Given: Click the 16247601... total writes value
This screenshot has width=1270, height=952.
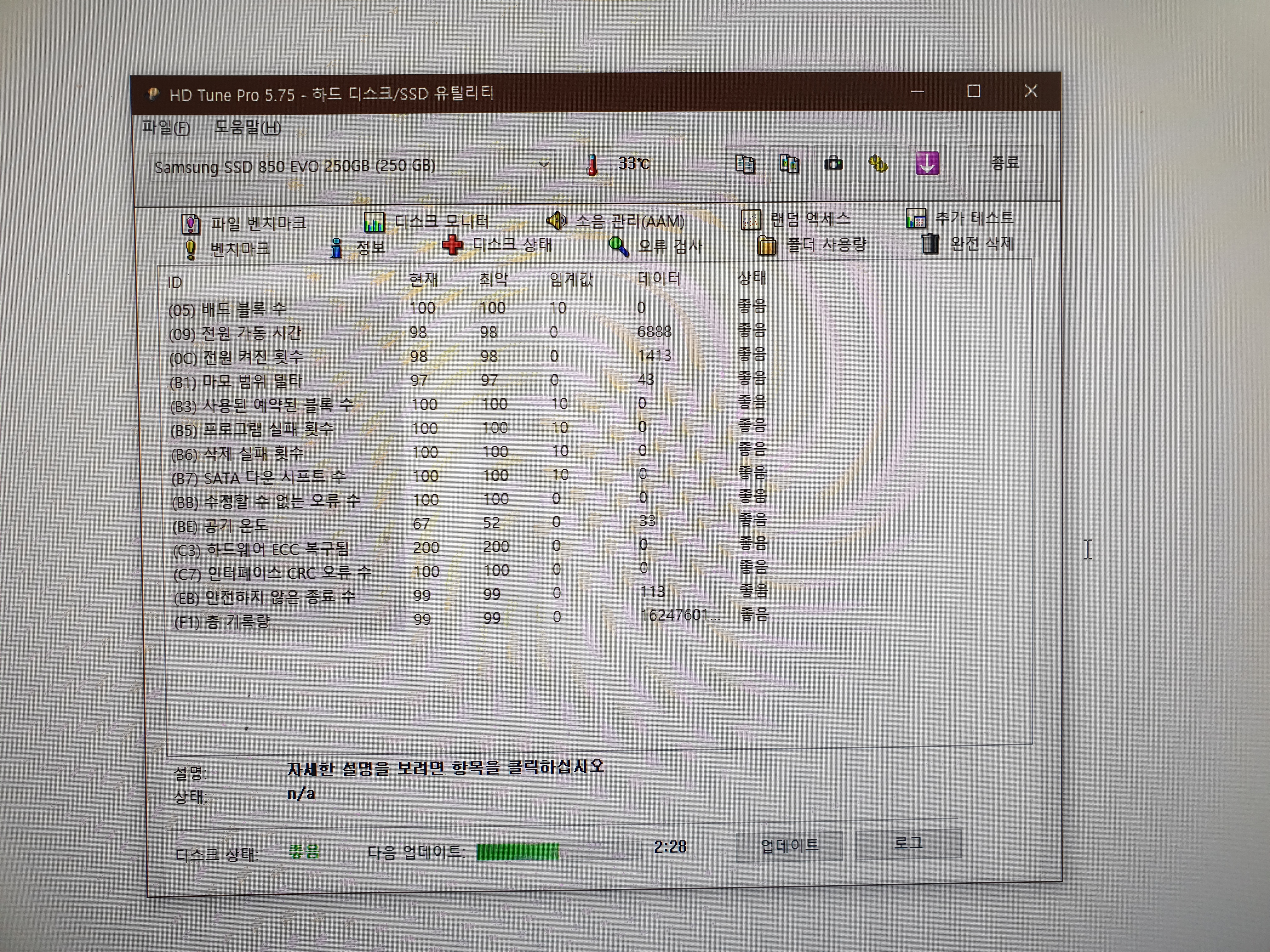Looking at the screenshot, I should [x=680, y=615].
